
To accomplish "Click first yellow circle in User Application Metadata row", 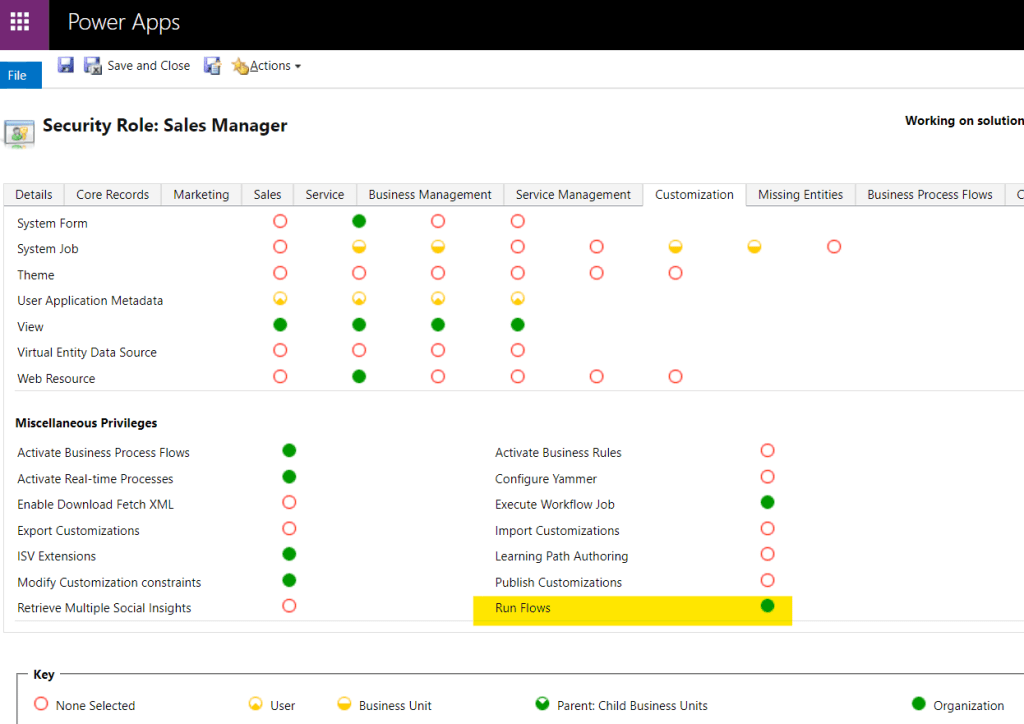I will (280, 298).
